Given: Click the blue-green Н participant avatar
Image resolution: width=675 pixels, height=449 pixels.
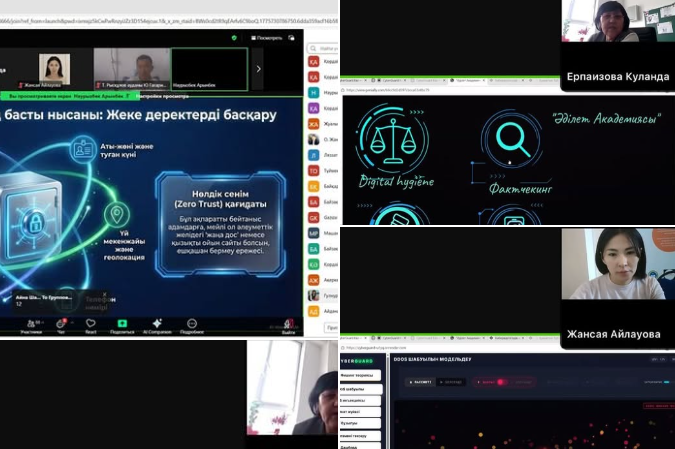Looking at the screenshot, I should point(314,93).
